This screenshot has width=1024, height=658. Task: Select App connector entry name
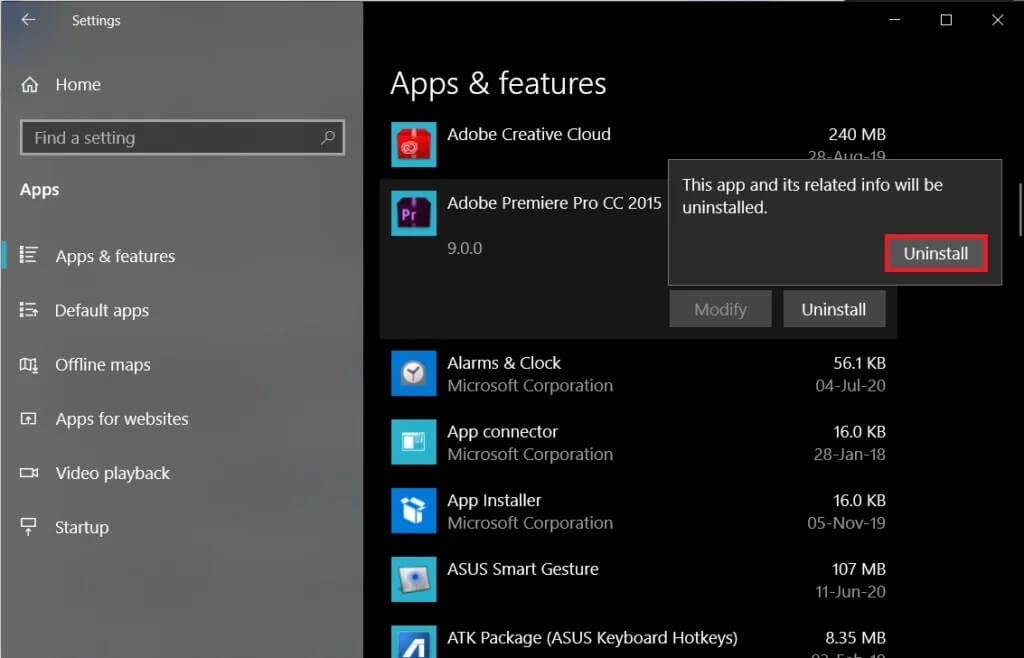(x=502, y=431)
